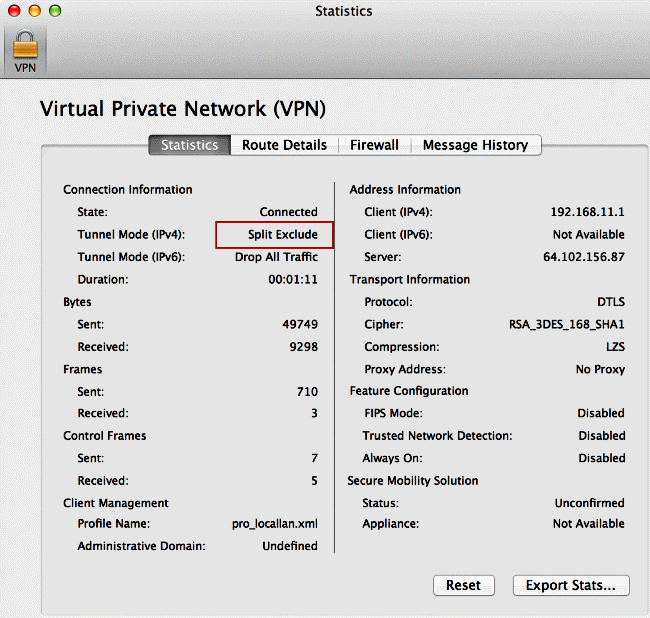Select the Trusted Network Detection 'Disabled' value
The height and width of the screenshot is (618, 650).
pos(601,436)
